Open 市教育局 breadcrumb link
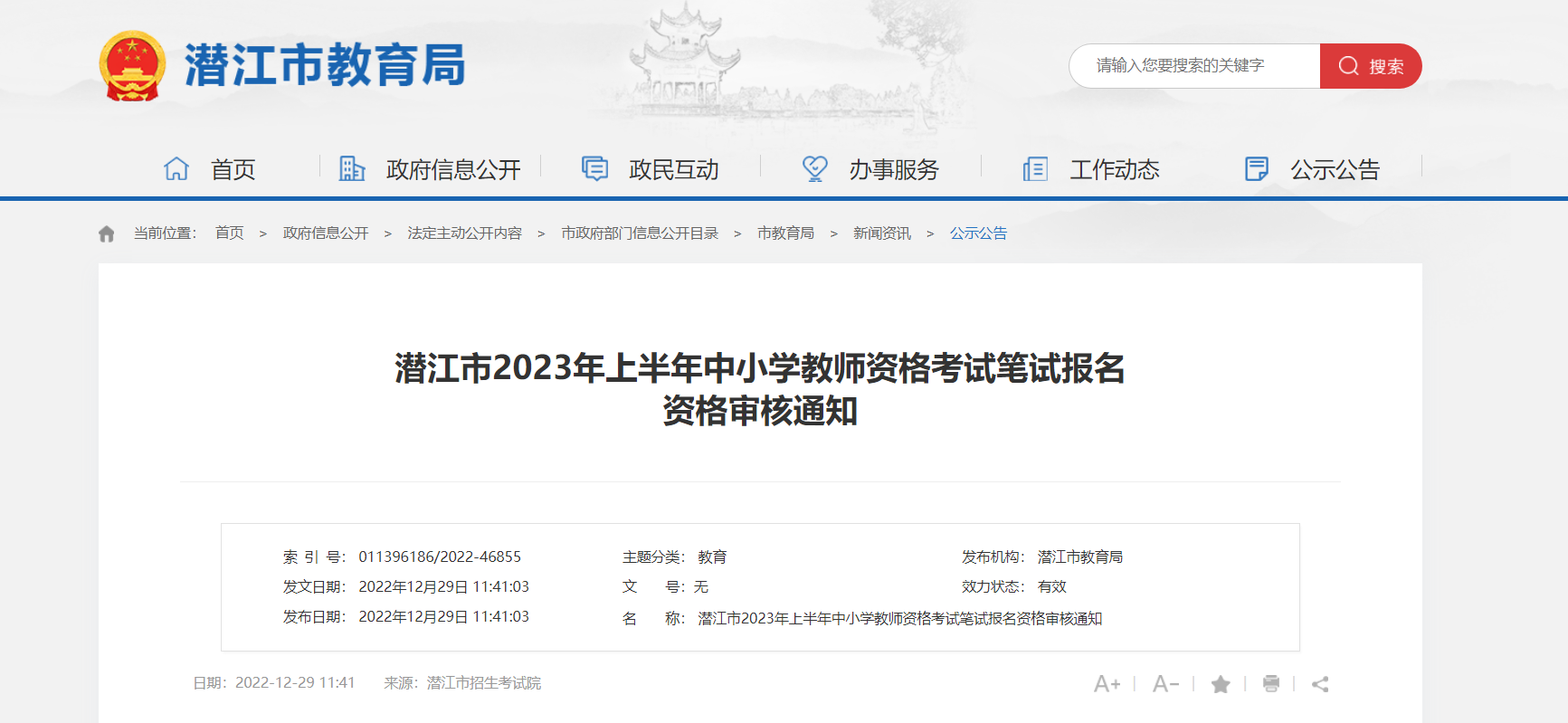 coord(785,233)
